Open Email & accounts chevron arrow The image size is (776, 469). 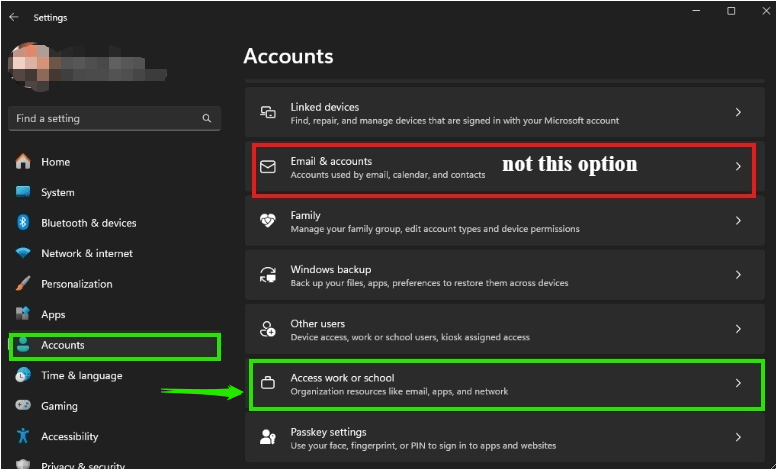[738, 166]
